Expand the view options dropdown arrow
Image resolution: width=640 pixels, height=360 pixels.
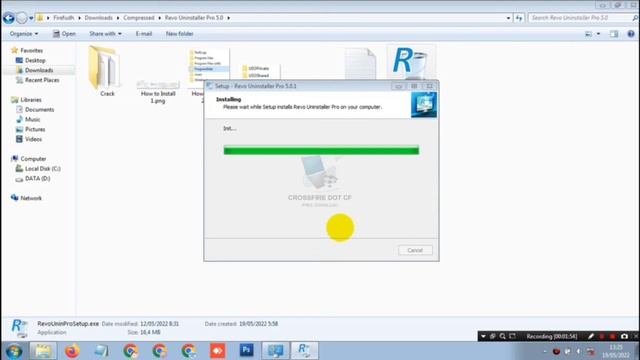[598, 34]
